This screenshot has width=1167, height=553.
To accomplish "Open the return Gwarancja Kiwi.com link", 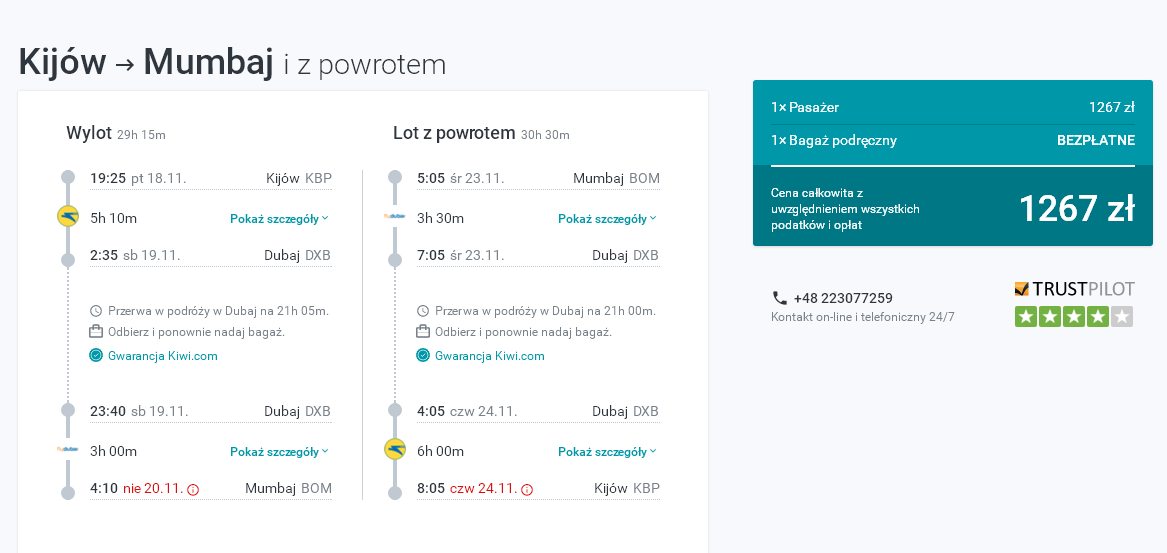I will point(490,356).
